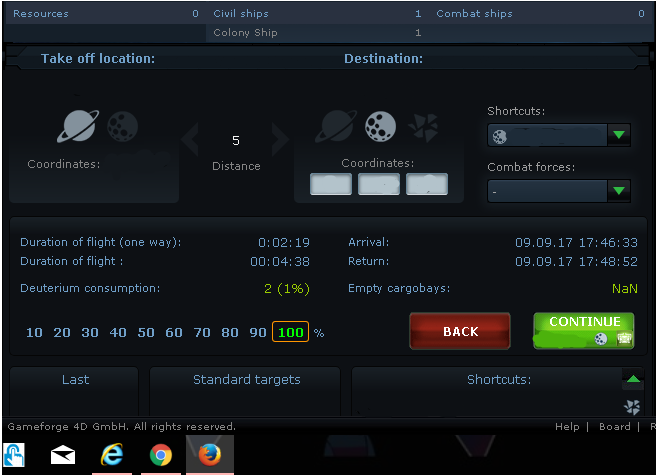Choose debris field as destination type

pos(425,127)
